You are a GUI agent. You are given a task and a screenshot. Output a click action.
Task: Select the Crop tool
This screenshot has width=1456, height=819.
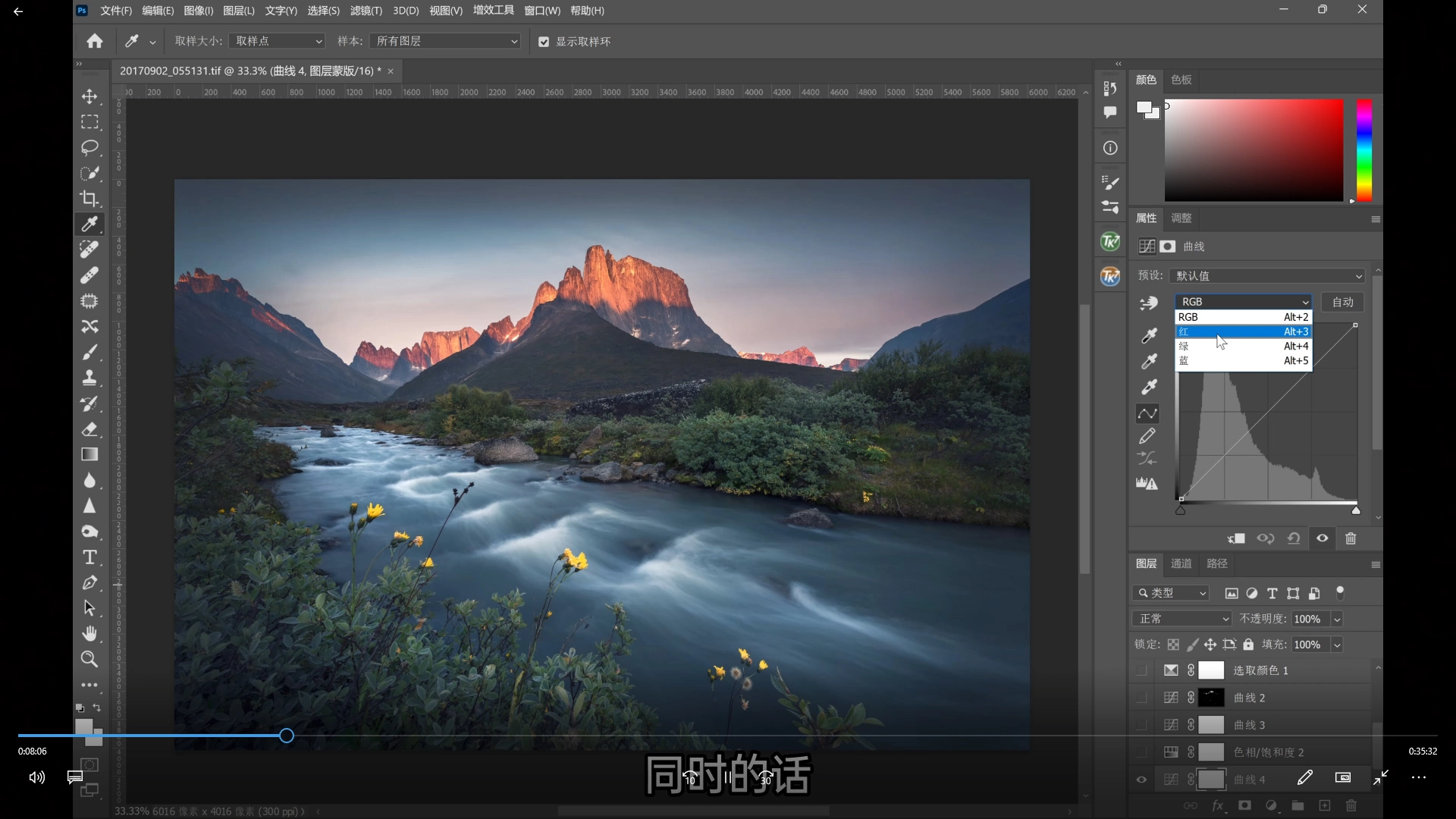[89, 199]
